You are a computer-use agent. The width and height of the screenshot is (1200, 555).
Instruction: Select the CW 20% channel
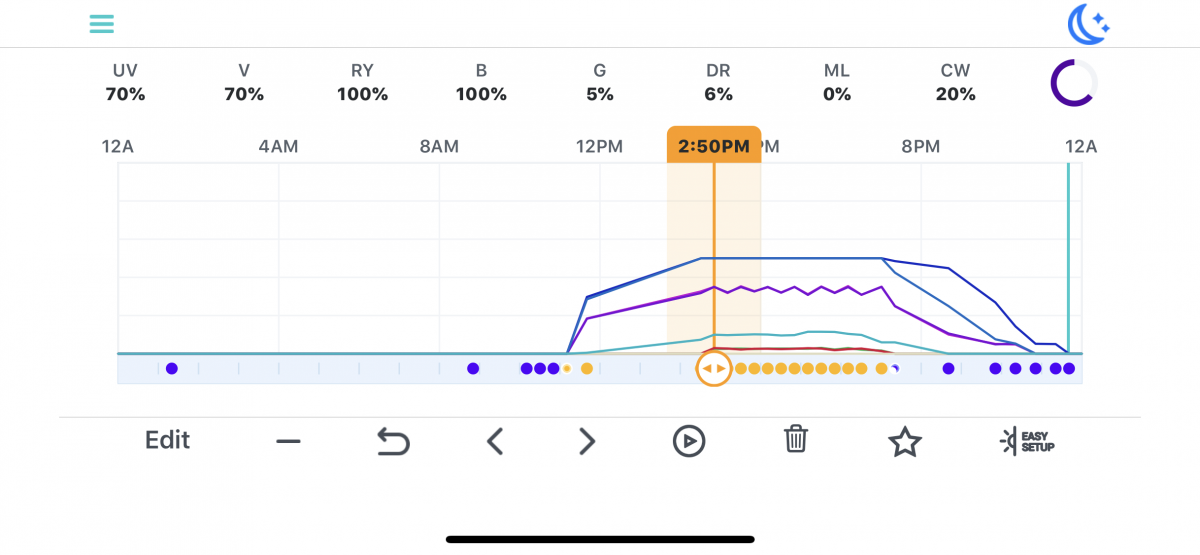(955, 83)
